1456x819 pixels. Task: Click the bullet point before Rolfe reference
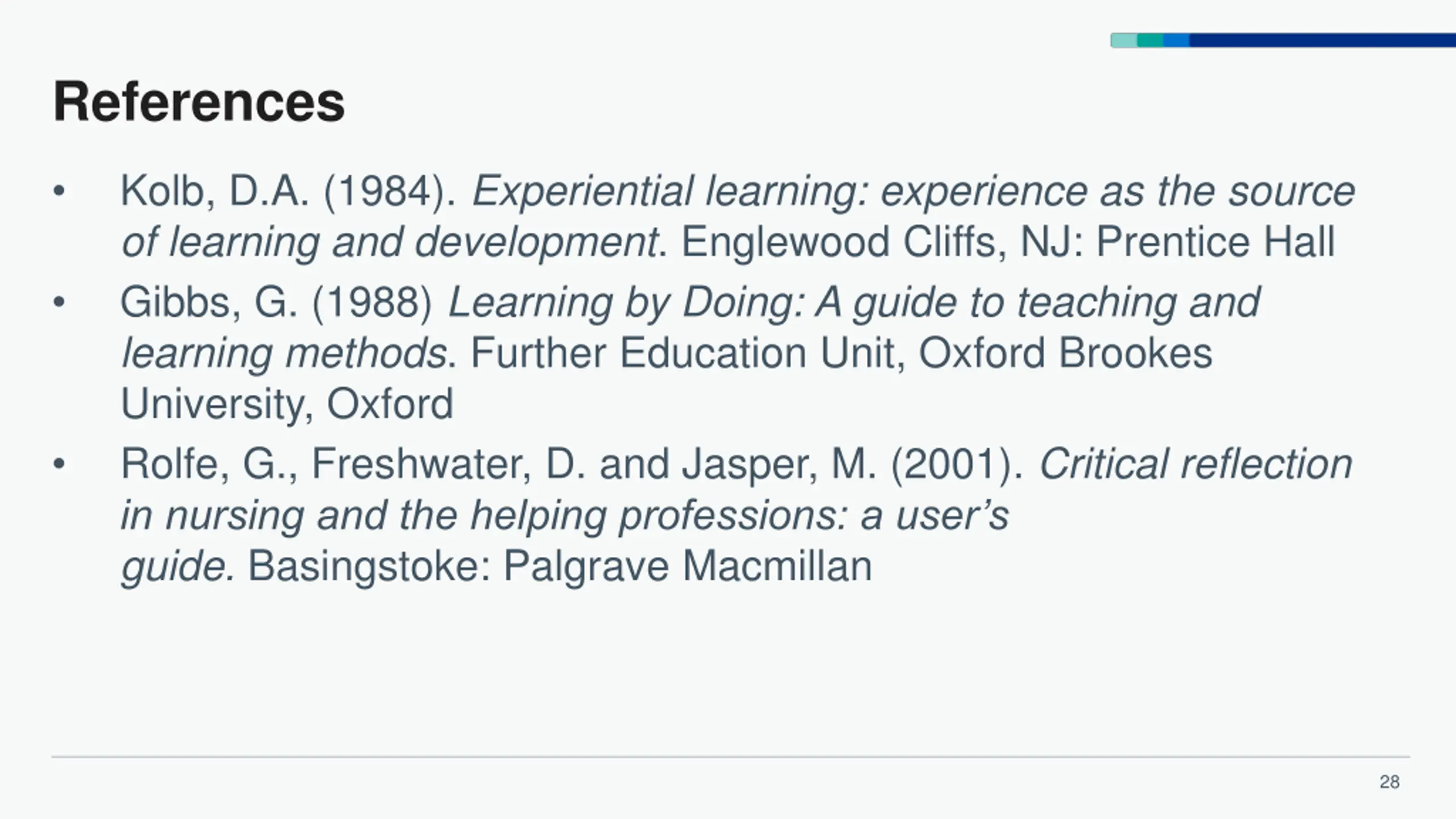[x=59, y=465]
